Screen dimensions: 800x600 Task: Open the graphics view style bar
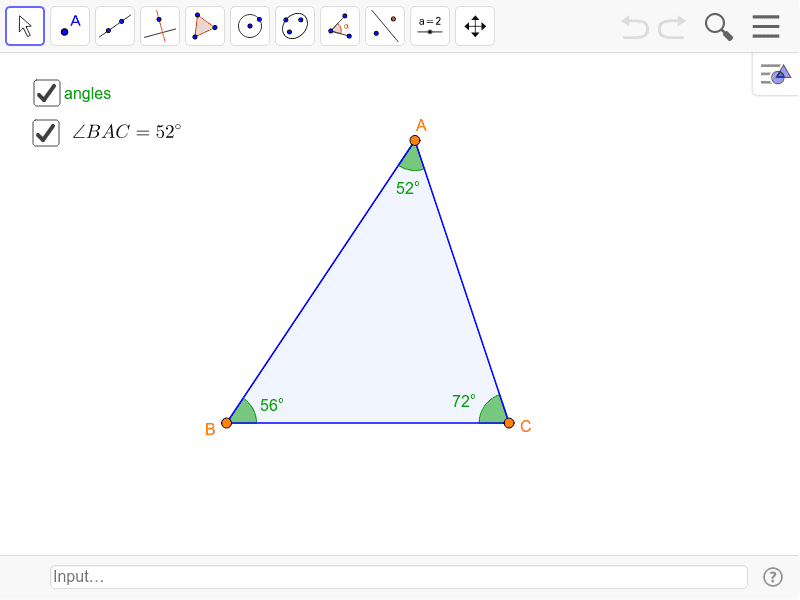775,74
